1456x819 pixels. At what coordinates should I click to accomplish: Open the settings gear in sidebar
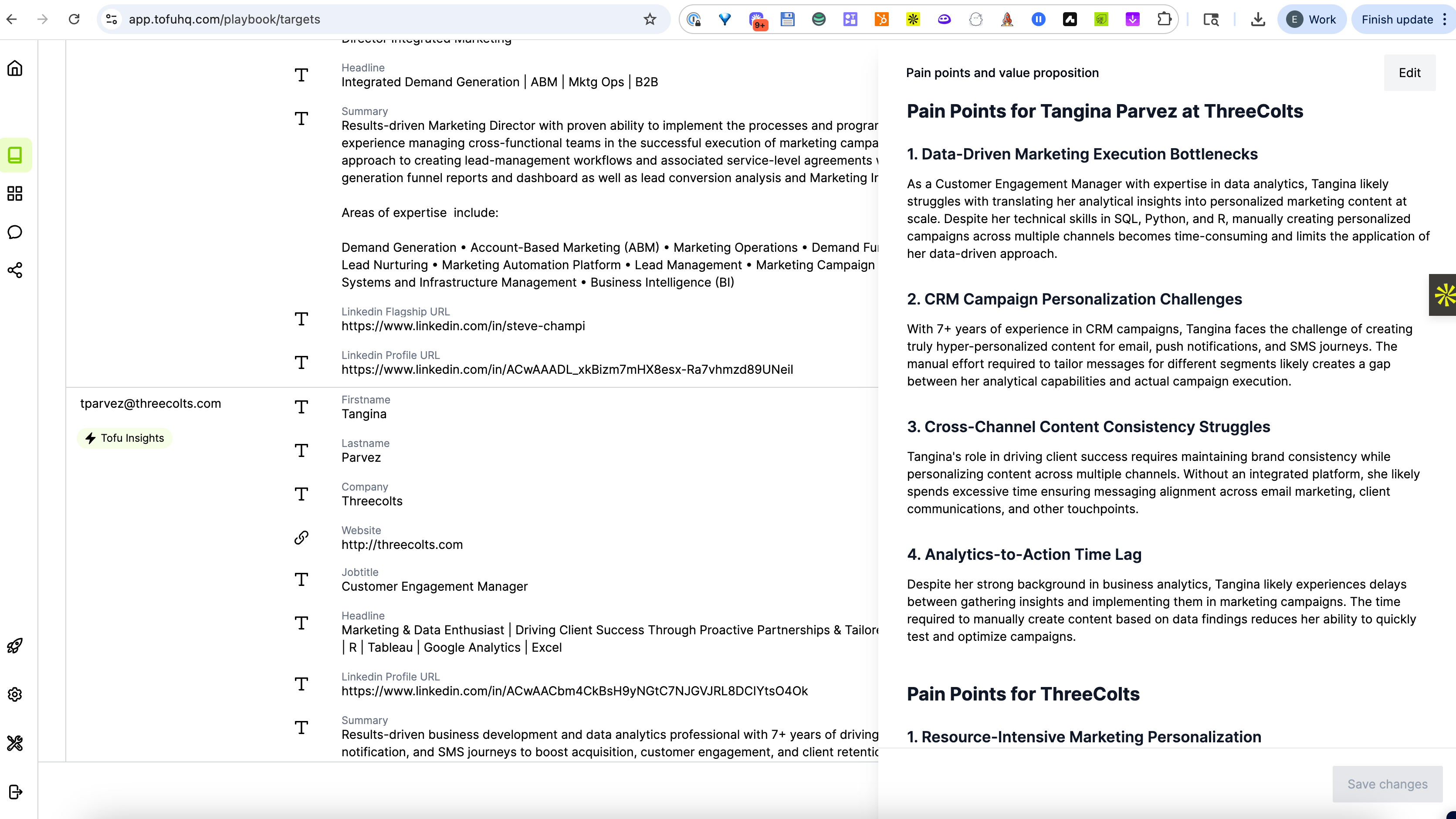tap(15, 694)
